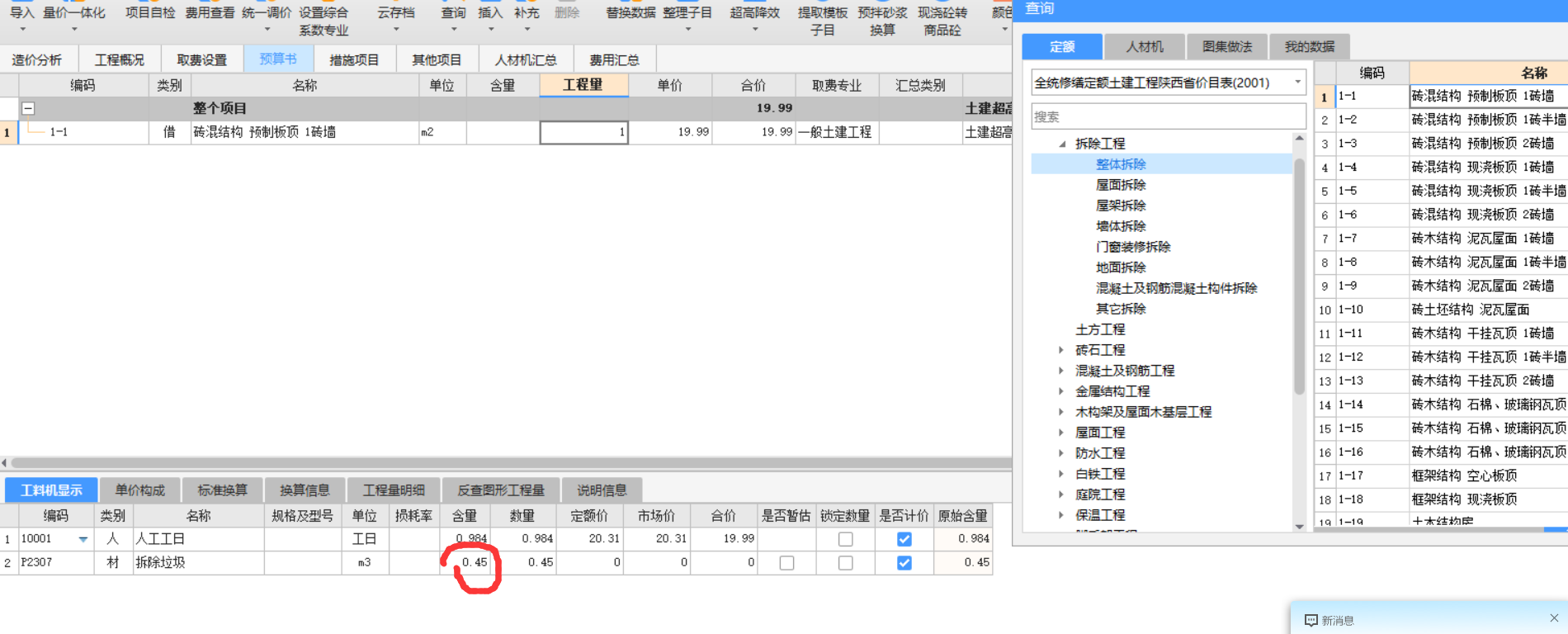1568x634 pixels.
Task: Toggle 锁定数量 checkbox for 人工工日 row
Action: (x=845, y=539)
